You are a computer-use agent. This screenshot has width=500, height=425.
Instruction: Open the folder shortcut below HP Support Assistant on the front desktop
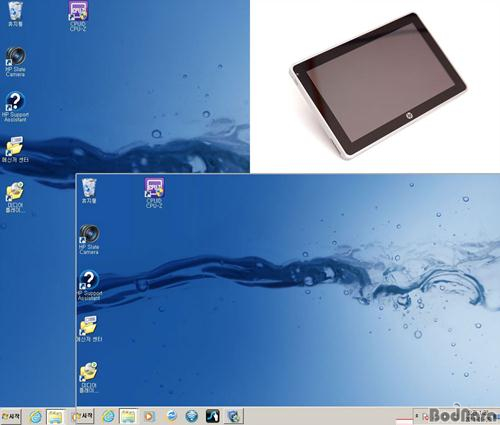[x=89, y=329]
